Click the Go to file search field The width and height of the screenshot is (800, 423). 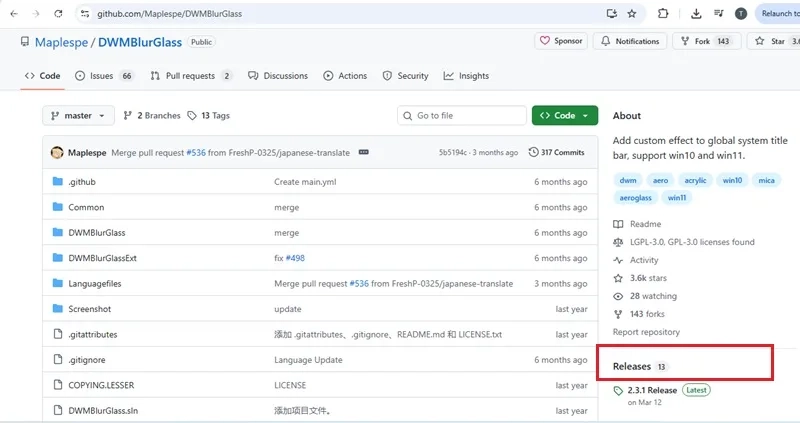460,116
